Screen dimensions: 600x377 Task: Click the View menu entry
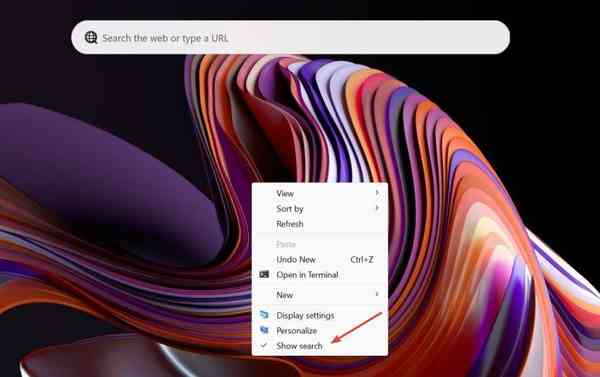point(320,193)
